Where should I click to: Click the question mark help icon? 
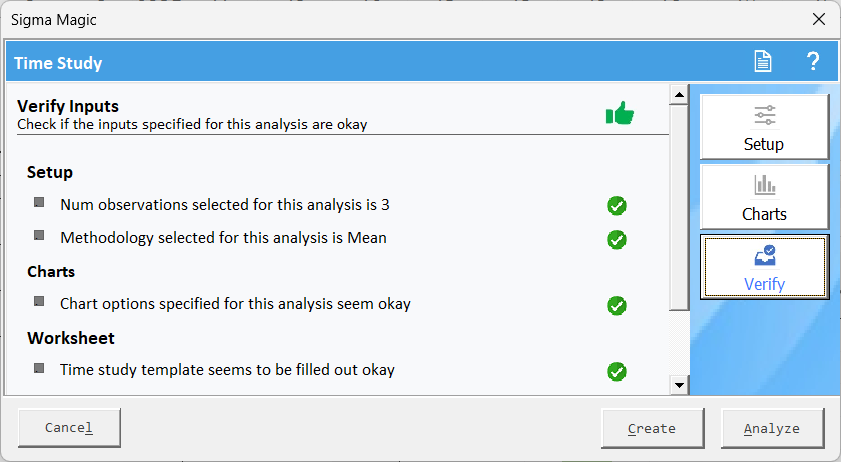tap(813, 61)
